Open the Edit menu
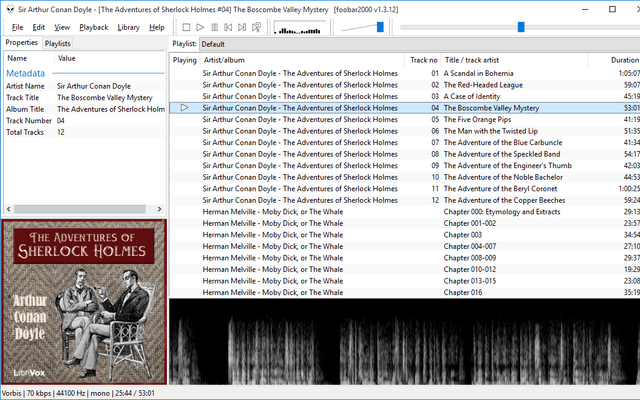Image resolution: width=640 pixels, height=400 pixels. (39, 27)
